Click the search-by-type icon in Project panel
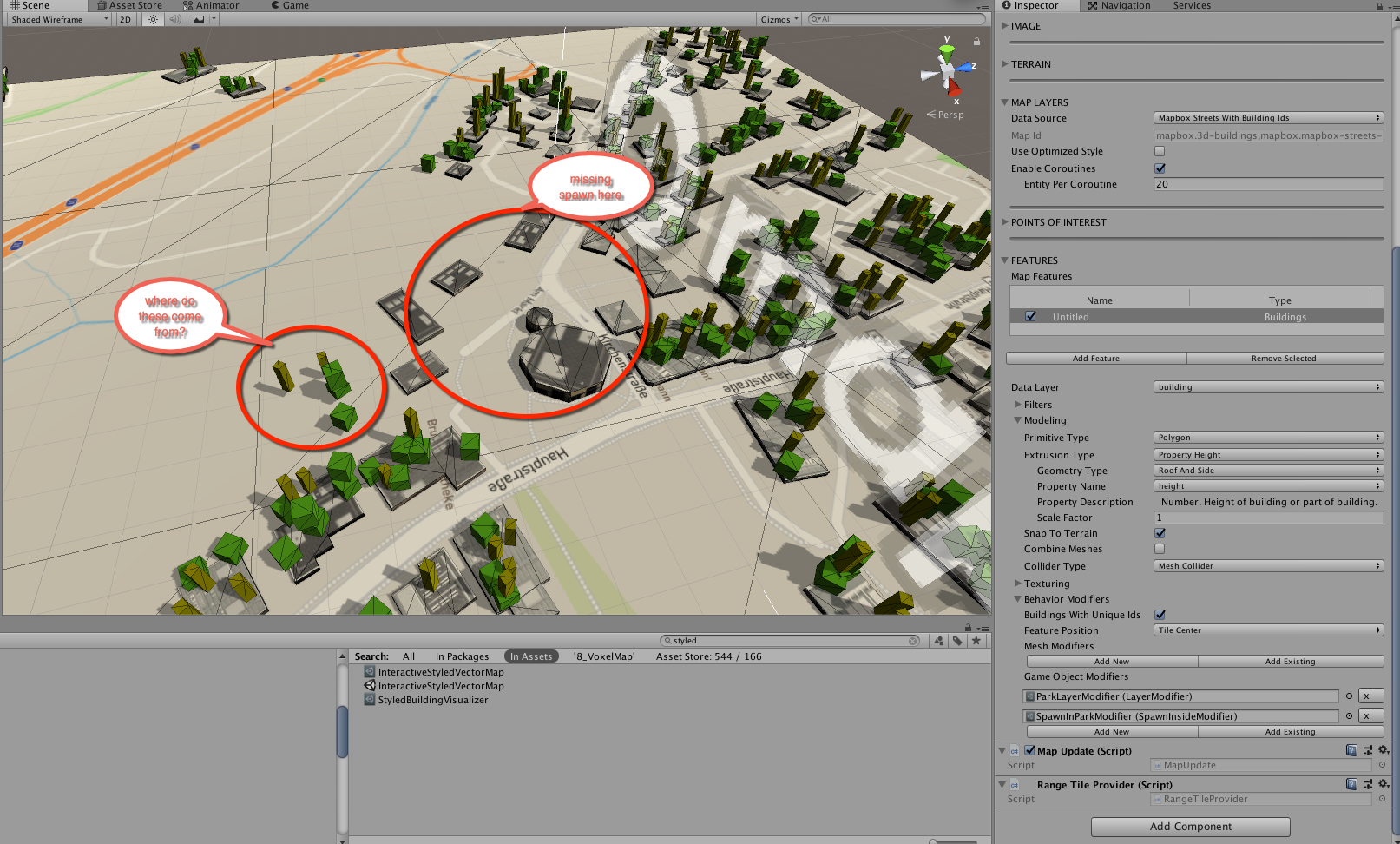Image resolution: width=1400 pixels, height=844 pixels. tap(938, 641)
